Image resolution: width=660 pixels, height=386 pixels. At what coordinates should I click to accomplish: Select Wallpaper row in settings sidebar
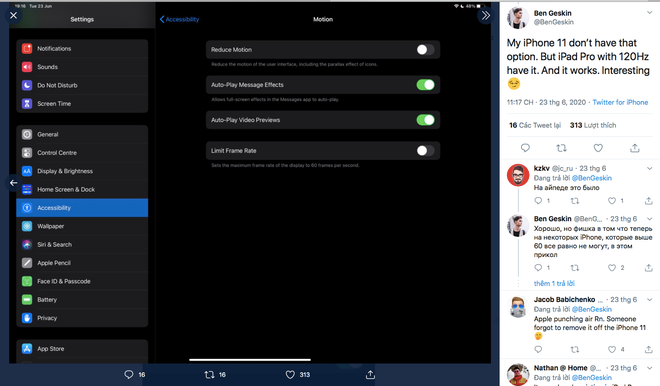coord(82,226)
